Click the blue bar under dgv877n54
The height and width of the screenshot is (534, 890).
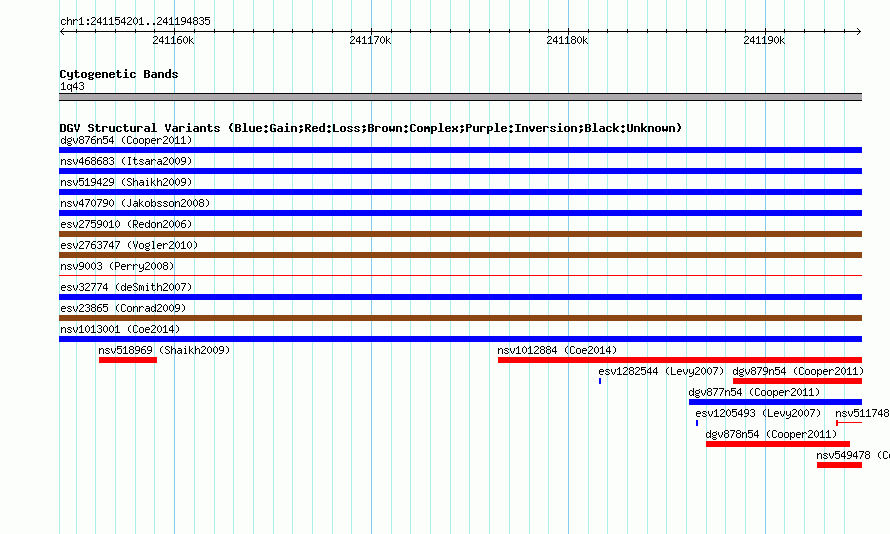point(775,402)
